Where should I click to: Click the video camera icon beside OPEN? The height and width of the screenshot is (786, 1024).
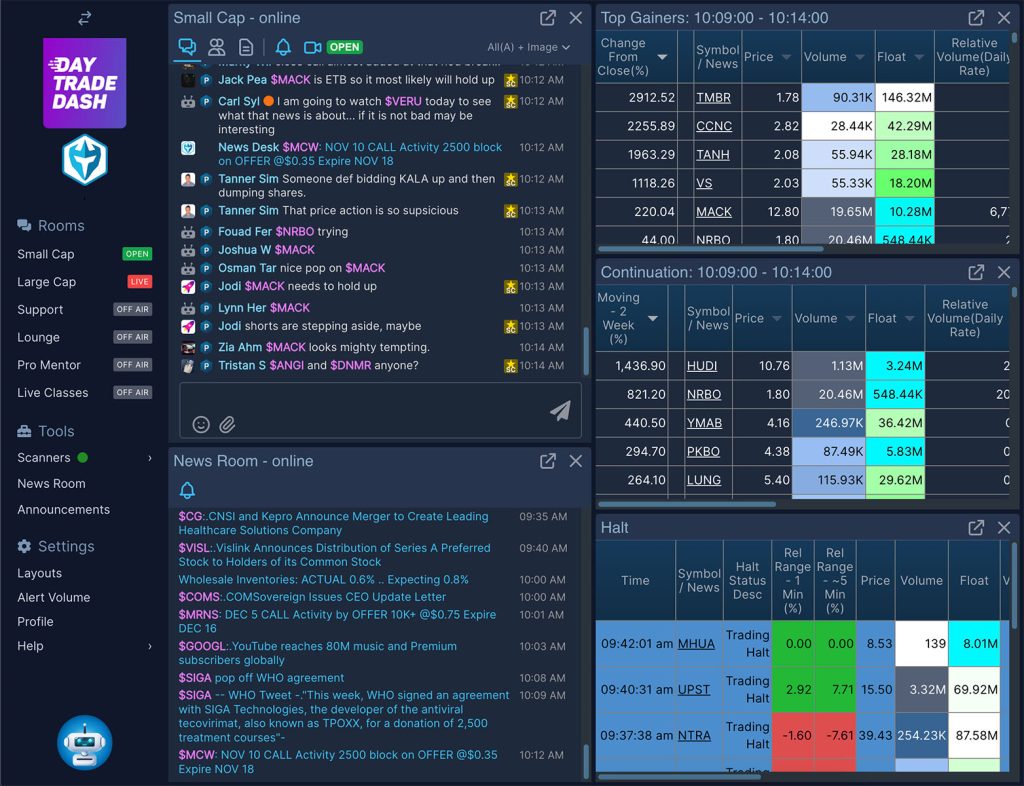point(313,47)
